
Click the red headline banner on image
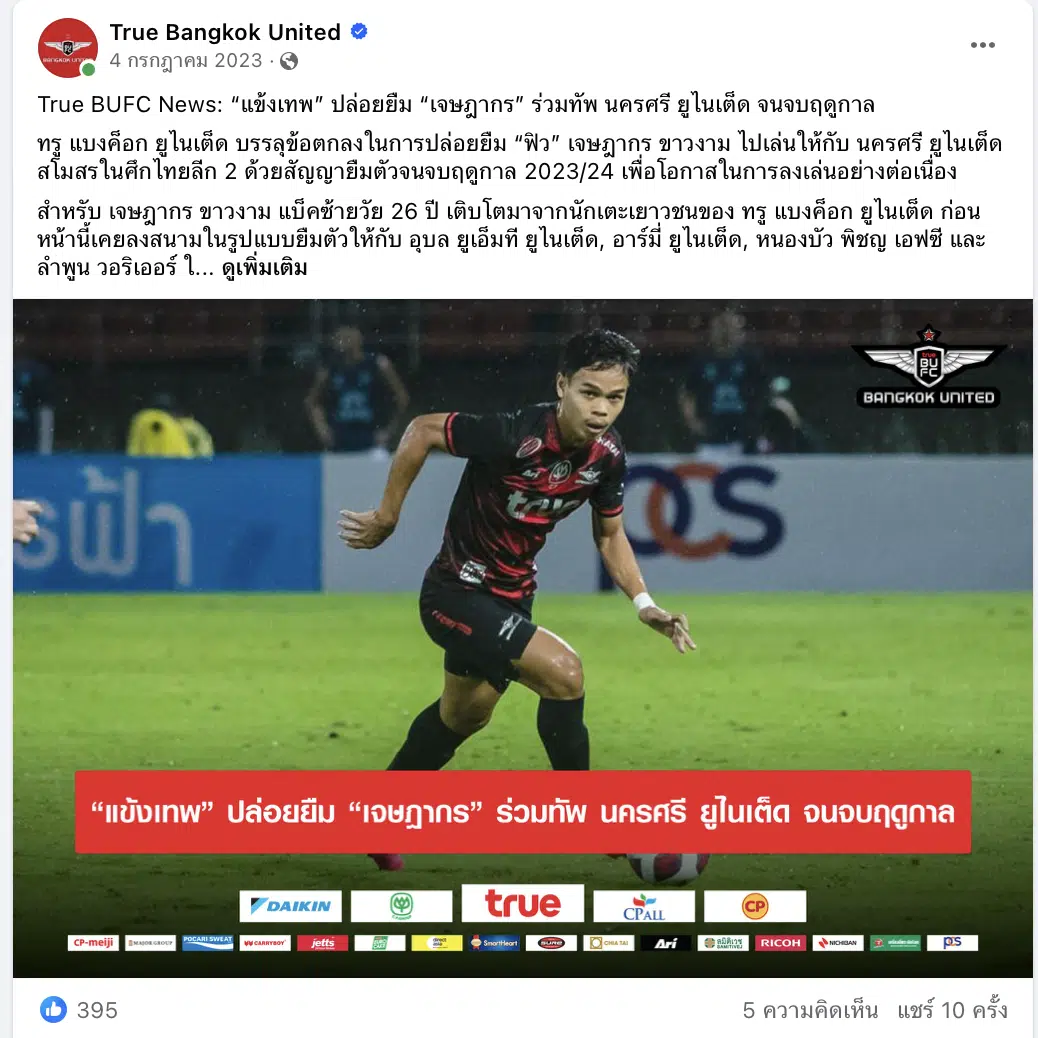tap(522, 812)
